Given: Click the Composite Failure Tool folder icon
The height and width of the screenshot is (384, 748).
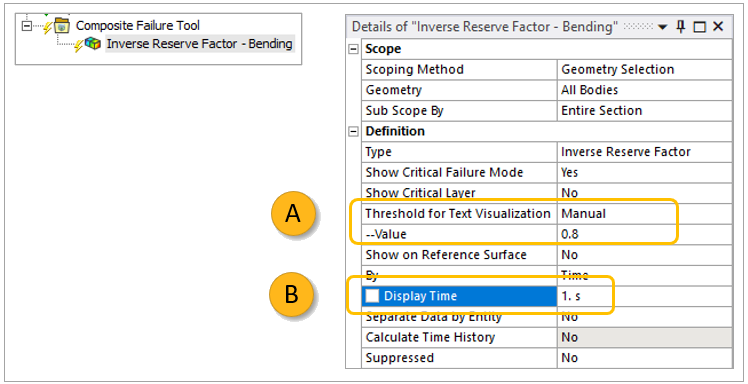Looking at the screenshot, I should pyautogui.click(x=62, y=25).
